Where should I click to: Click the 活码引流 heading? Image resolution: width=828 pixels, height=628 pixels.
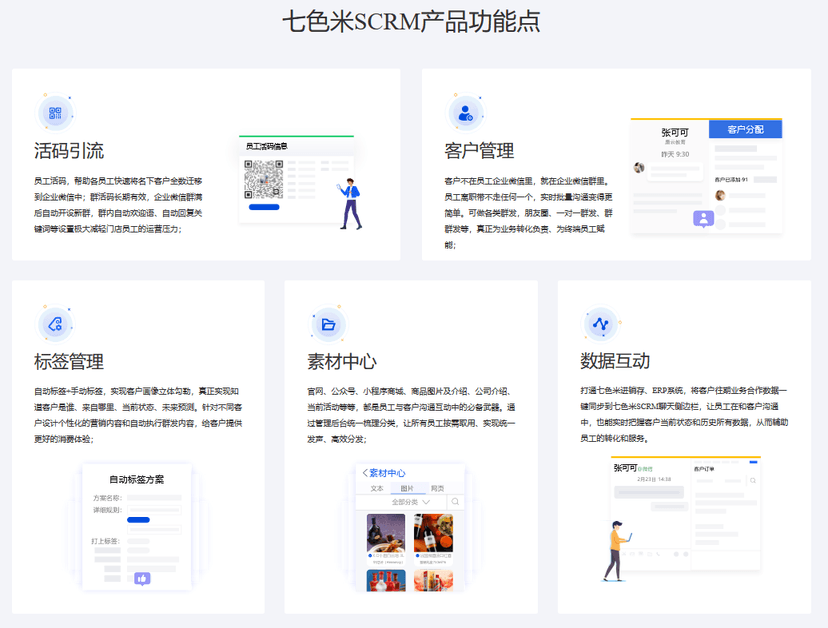[x=69, y=151]
